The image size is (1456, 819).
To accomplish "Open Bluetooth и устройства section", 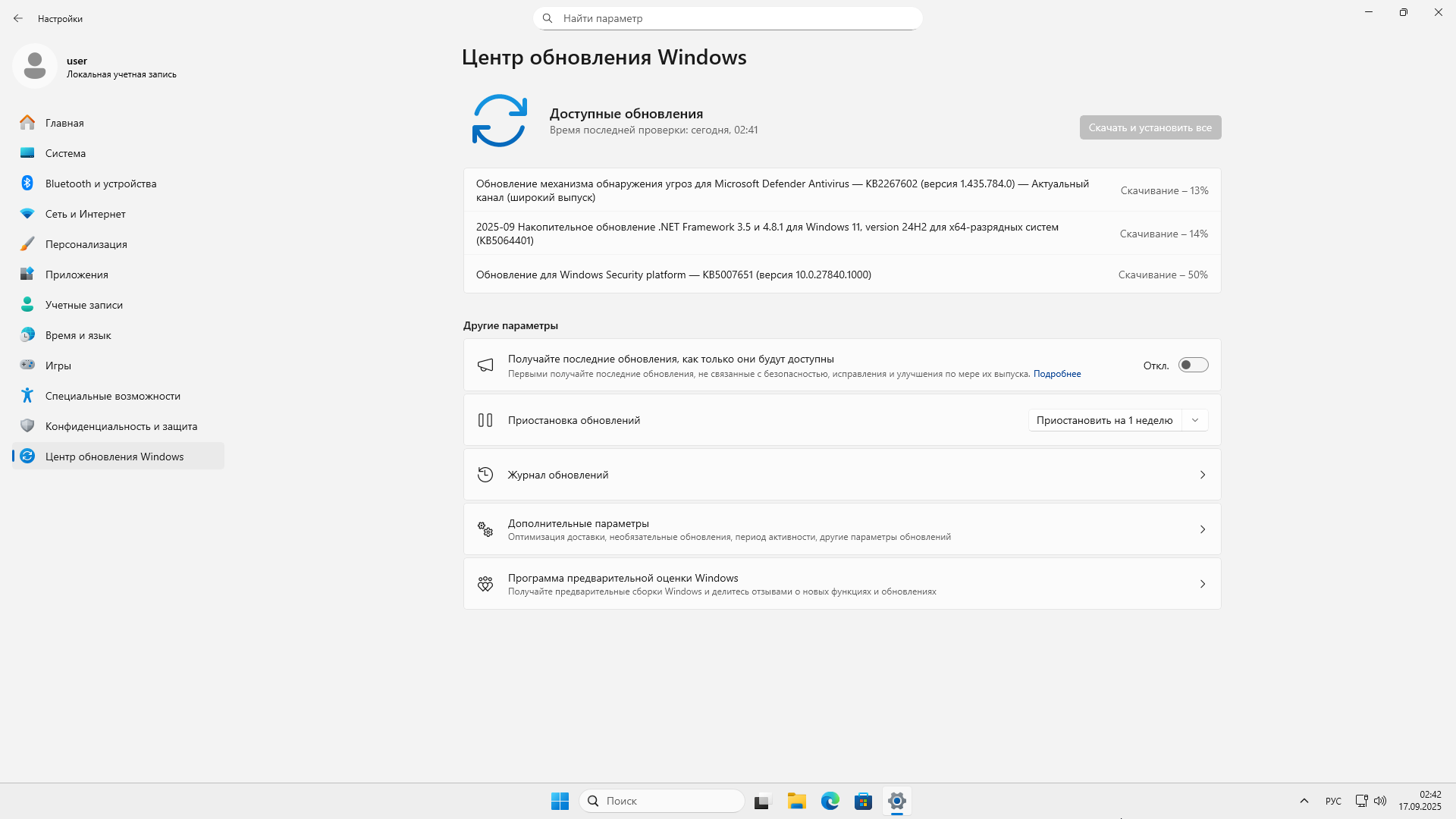I will pyautogui.click(x=118, y=183).
